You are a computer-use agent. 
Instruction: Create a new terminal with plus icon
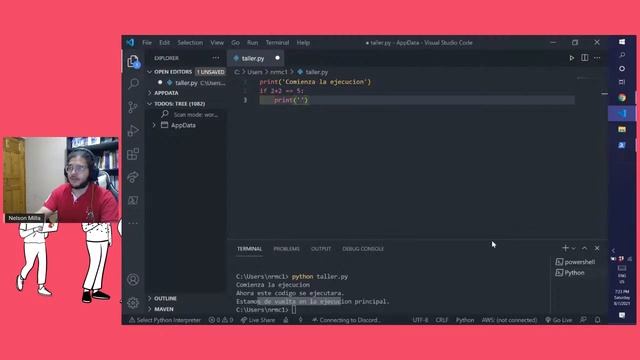565,248
